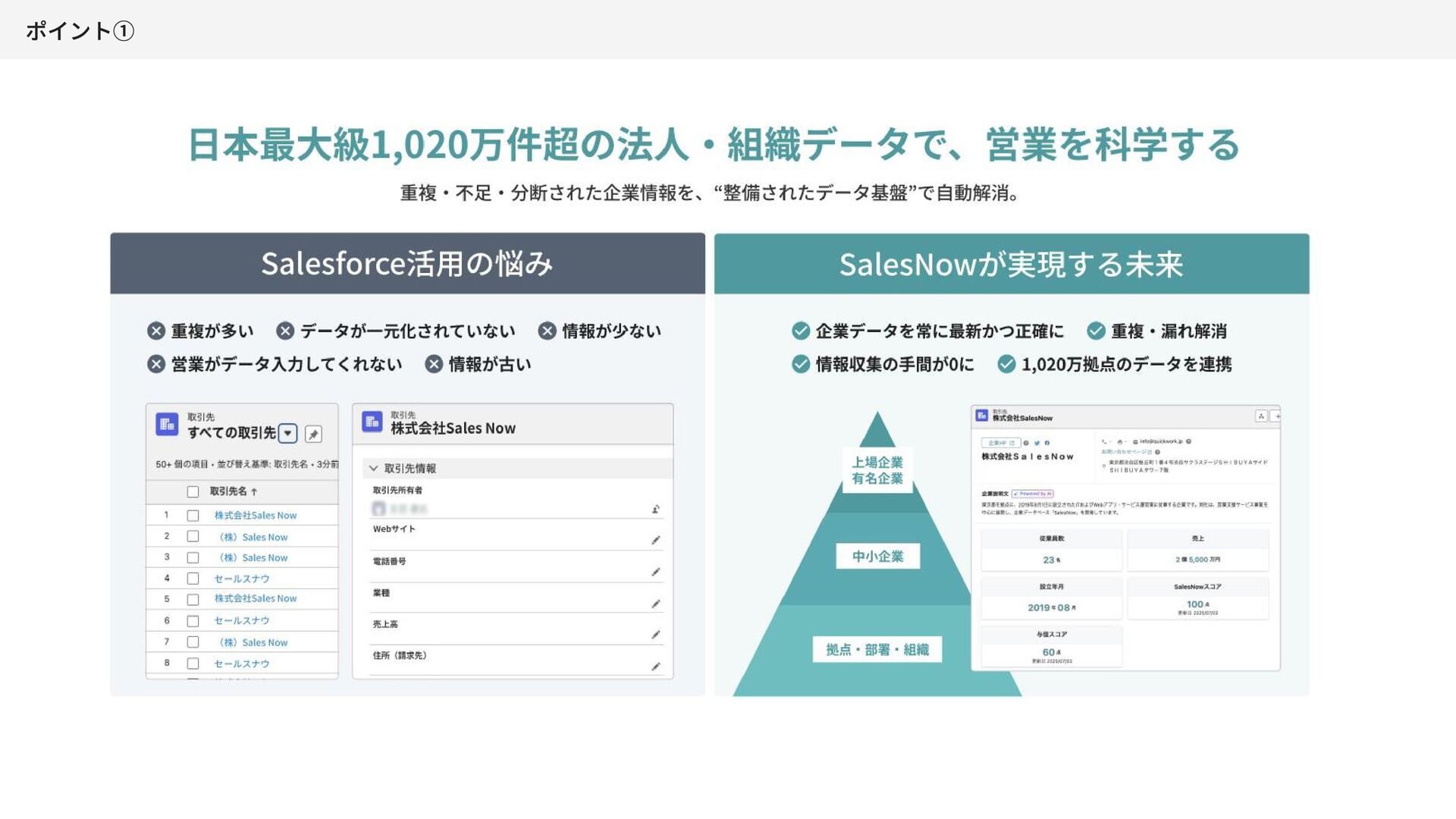The image size is (1456, 819).
Task: Check the row 1 checkbox for 株式会社Sales Now
Action: [x=193, y=516]
